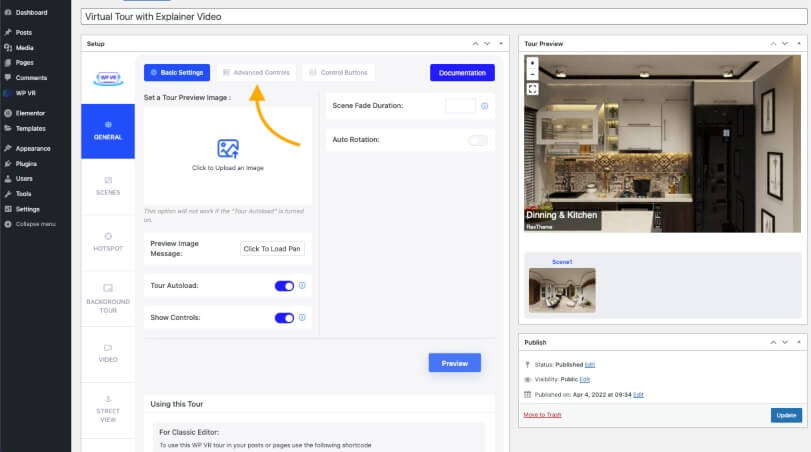
Task: Click the Elementor sidebar icon
Action: point(8,113)
